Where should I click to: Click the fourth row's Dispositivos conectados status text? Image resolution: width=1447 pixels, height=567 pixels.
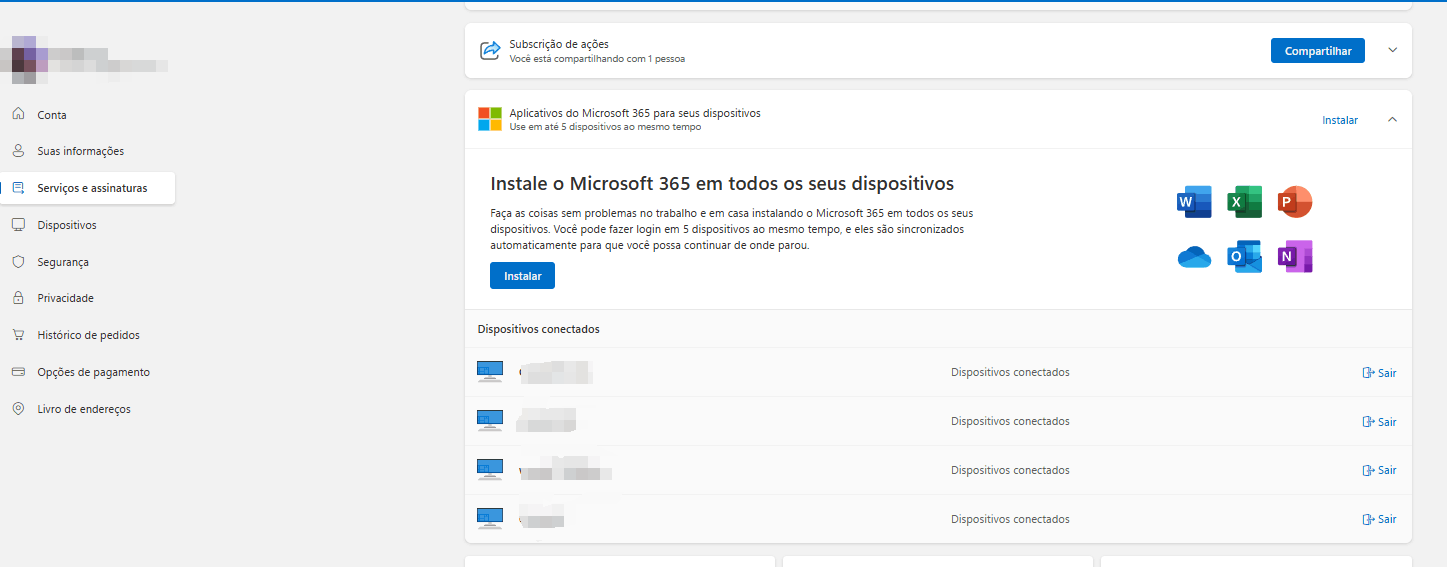coord(1010,519)
